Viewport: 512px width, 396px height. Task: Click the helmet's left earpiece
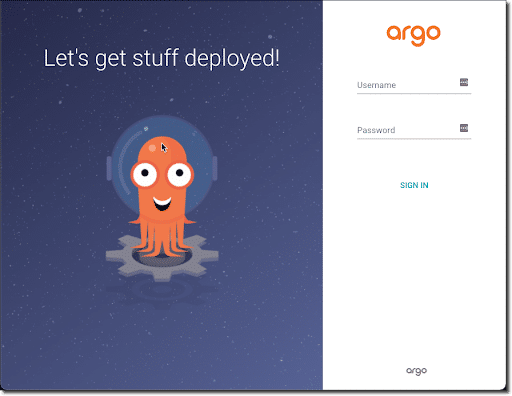tap(109, 168)
